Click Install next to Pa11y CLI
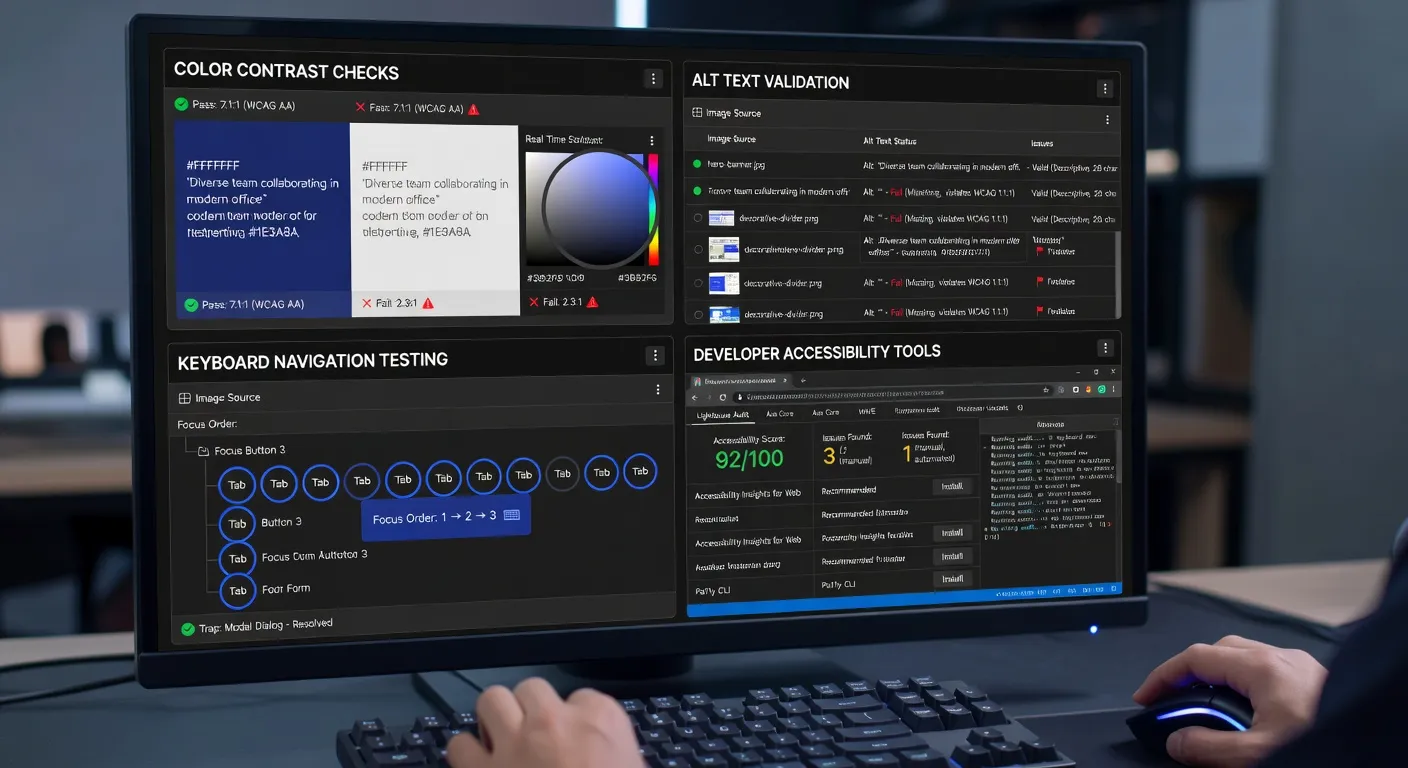Image resolution: width=1408 pixels, height=768 pixels. pos(952,578)
